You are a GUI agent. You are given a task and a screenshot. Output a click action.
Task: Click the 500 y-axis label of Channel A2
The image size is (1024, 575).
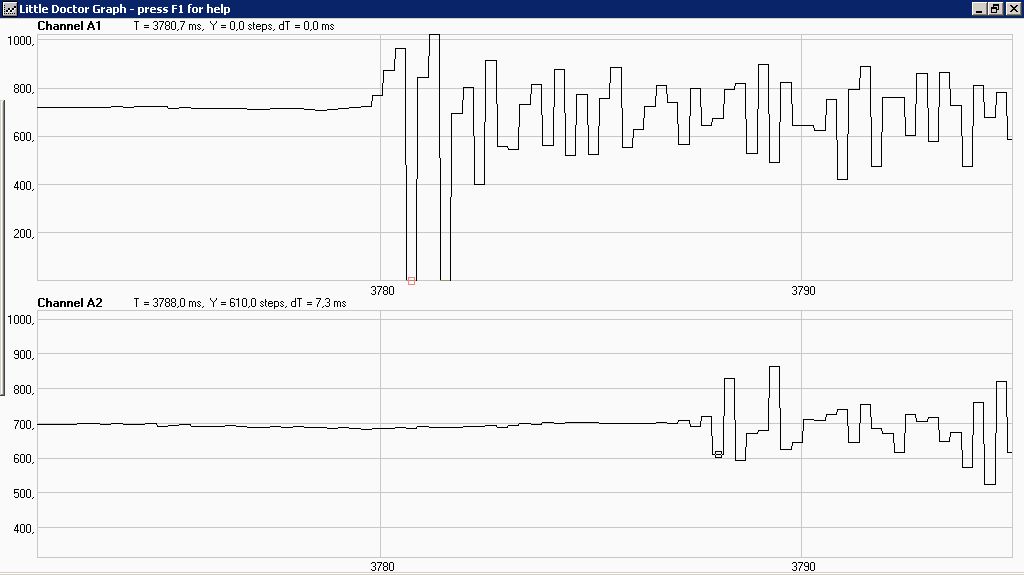(21, 494)
